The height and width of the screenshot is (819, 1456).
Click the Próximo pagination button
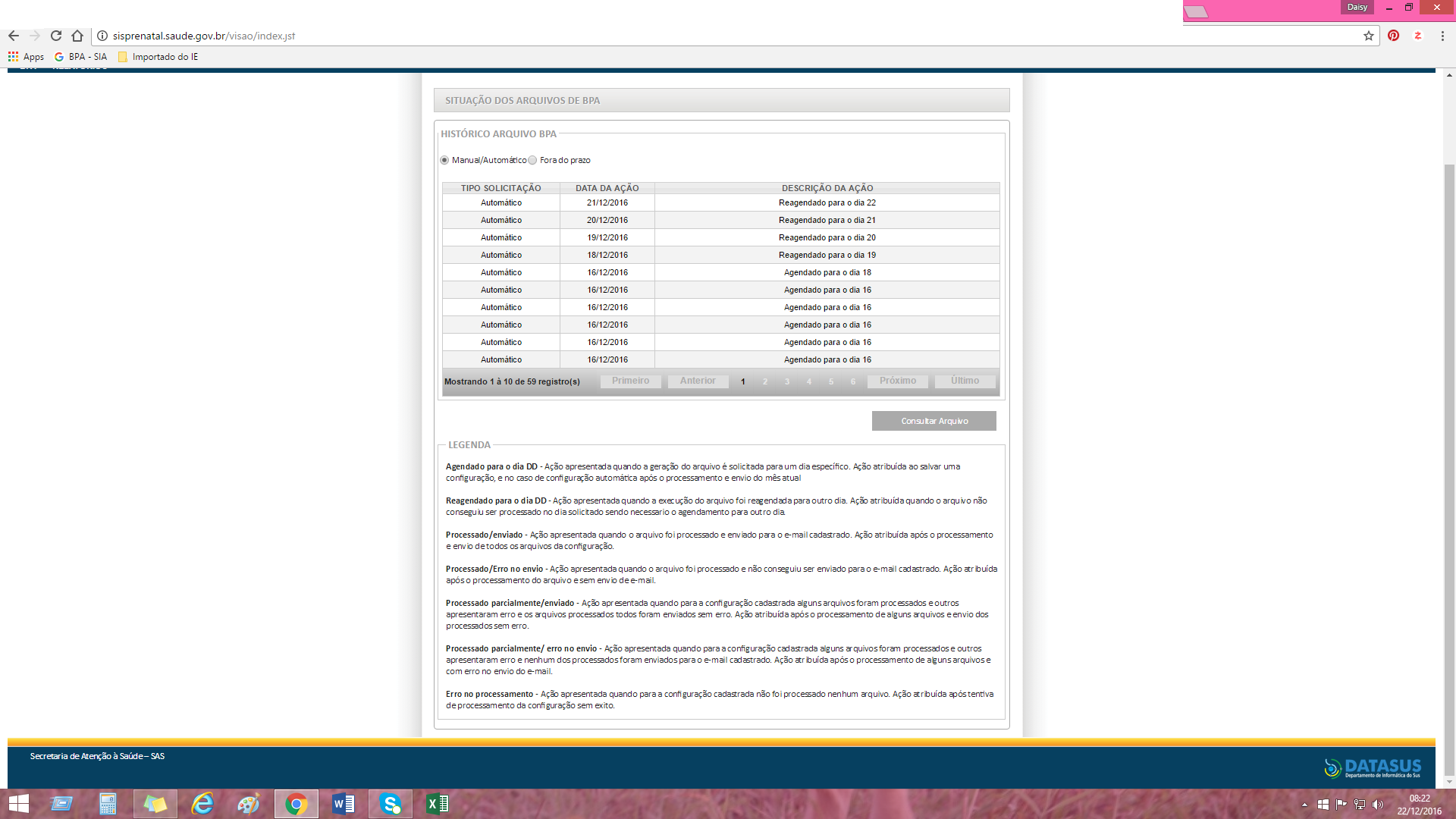(897, 381)
